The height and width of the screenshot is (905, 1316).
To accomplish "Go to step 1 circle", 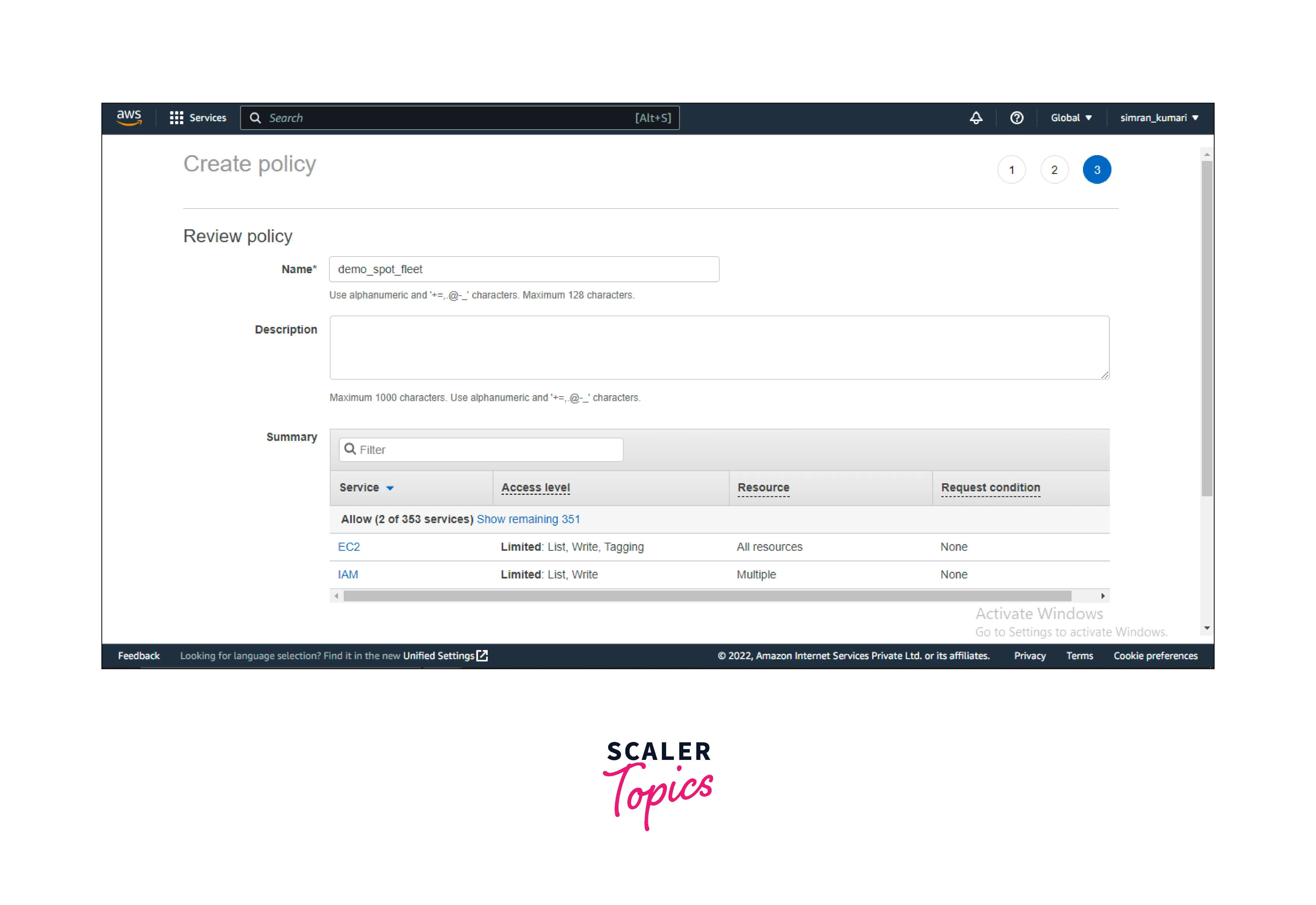I will point(1011,169).
